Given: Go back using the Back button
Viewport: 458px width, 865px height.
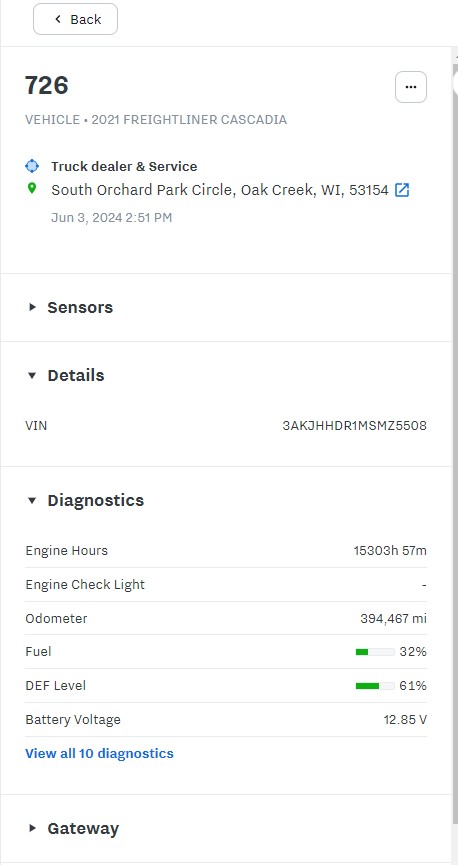Looking at the screenshot, I should tap(76, 19).
